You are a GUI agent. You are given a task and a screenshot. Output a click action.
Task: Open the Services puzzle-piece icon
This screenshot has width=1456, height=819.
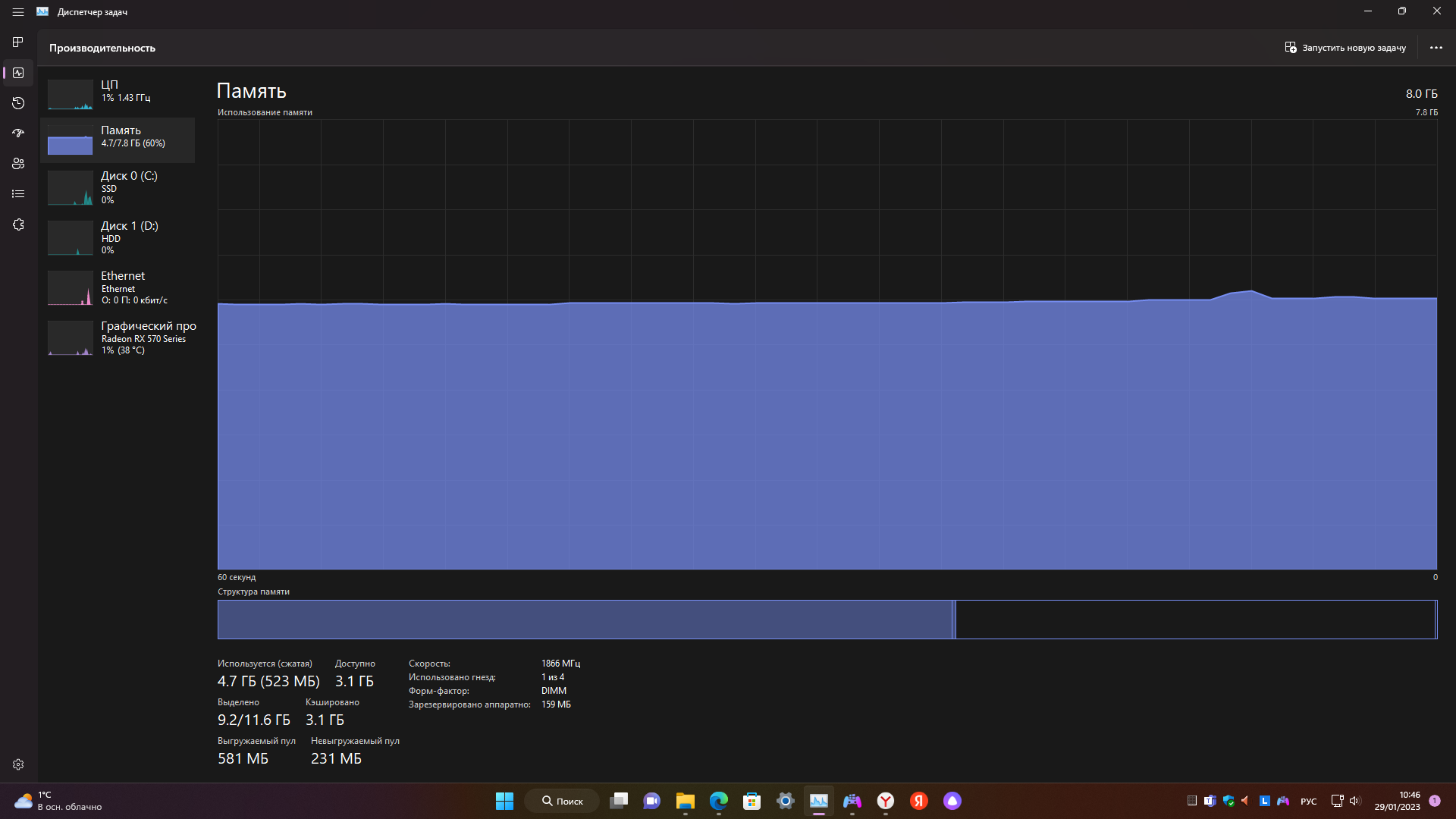[18, 224]
